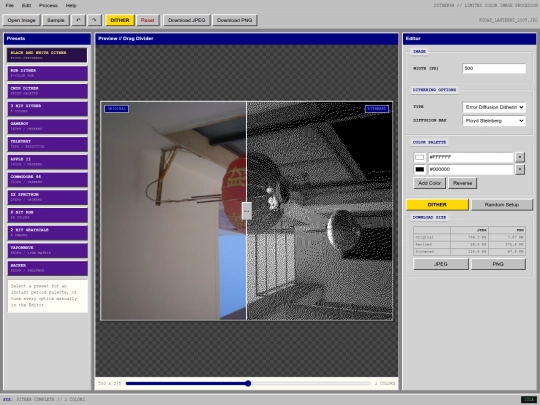Click the PNG button under Download Size

point(498,264)
